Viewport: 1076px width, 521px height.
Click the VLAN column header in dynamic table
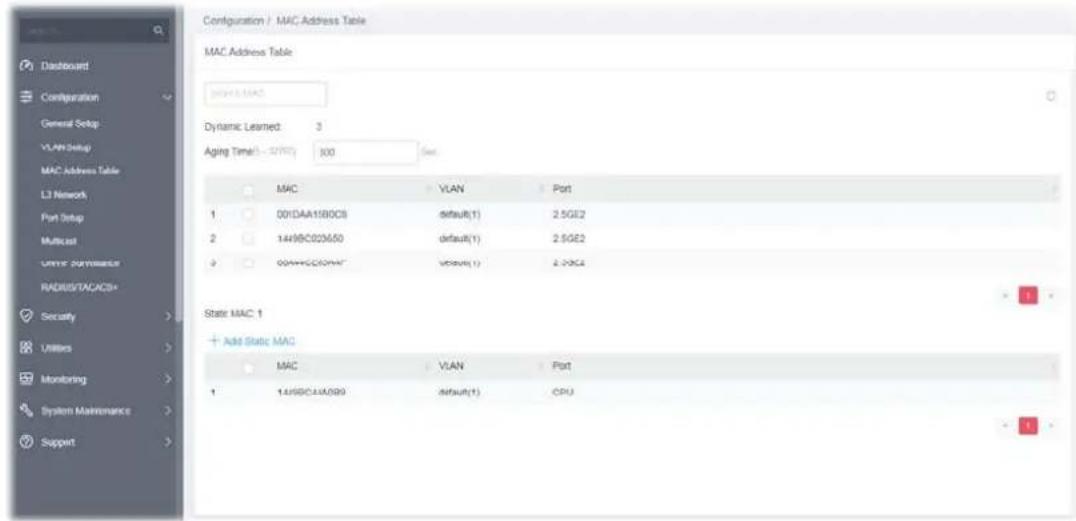click(x=451, y=188)
